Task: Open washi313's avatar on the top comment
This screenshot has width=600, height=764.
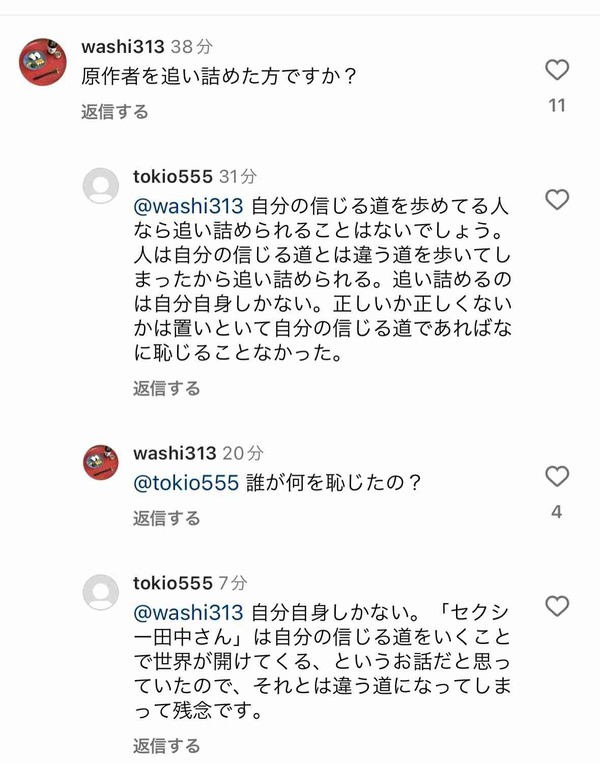Action: click(43, 62)
